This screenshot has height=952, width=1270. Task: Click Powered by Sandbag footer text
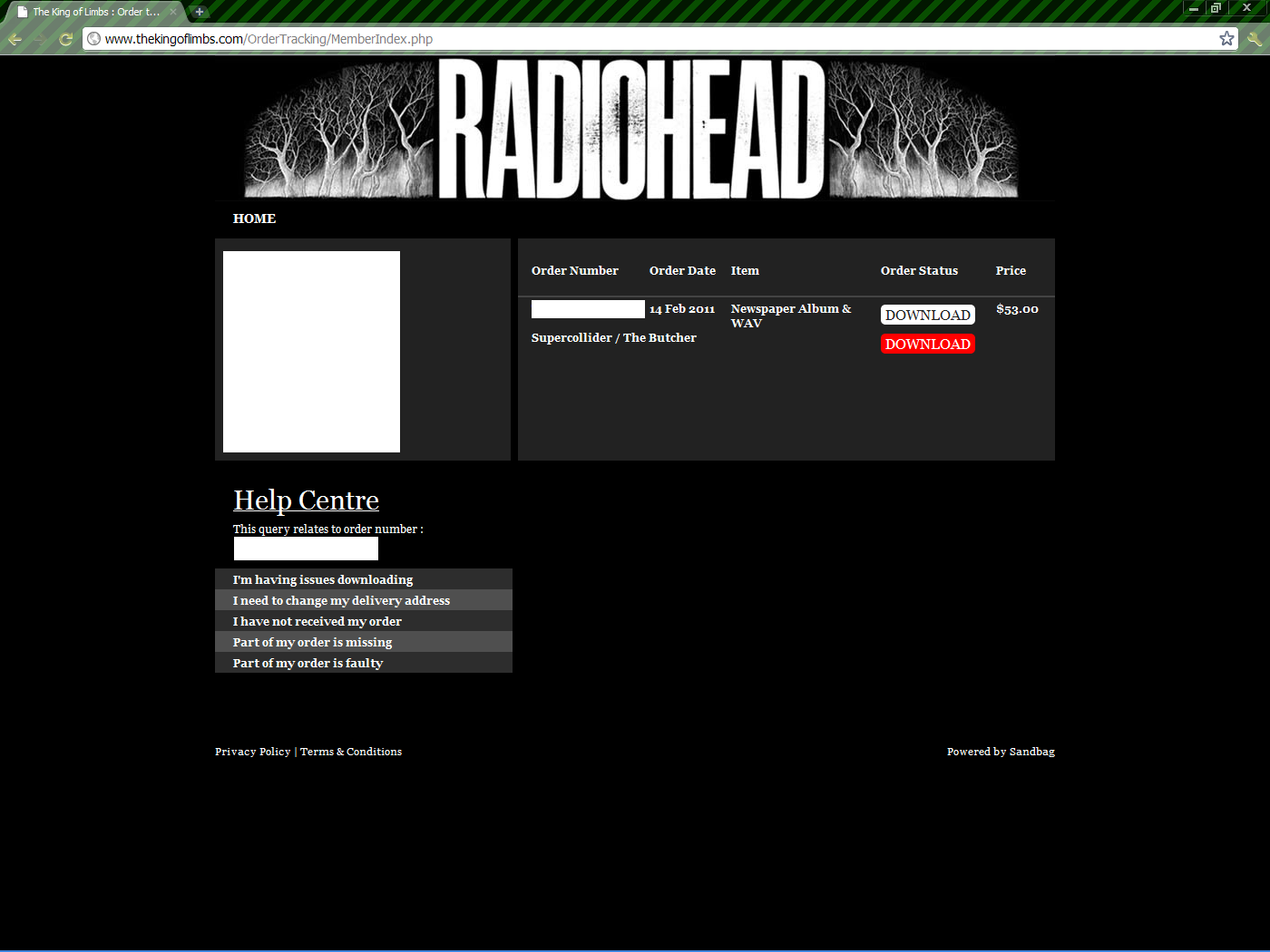pyautogui.click(x=1001, y=752)
